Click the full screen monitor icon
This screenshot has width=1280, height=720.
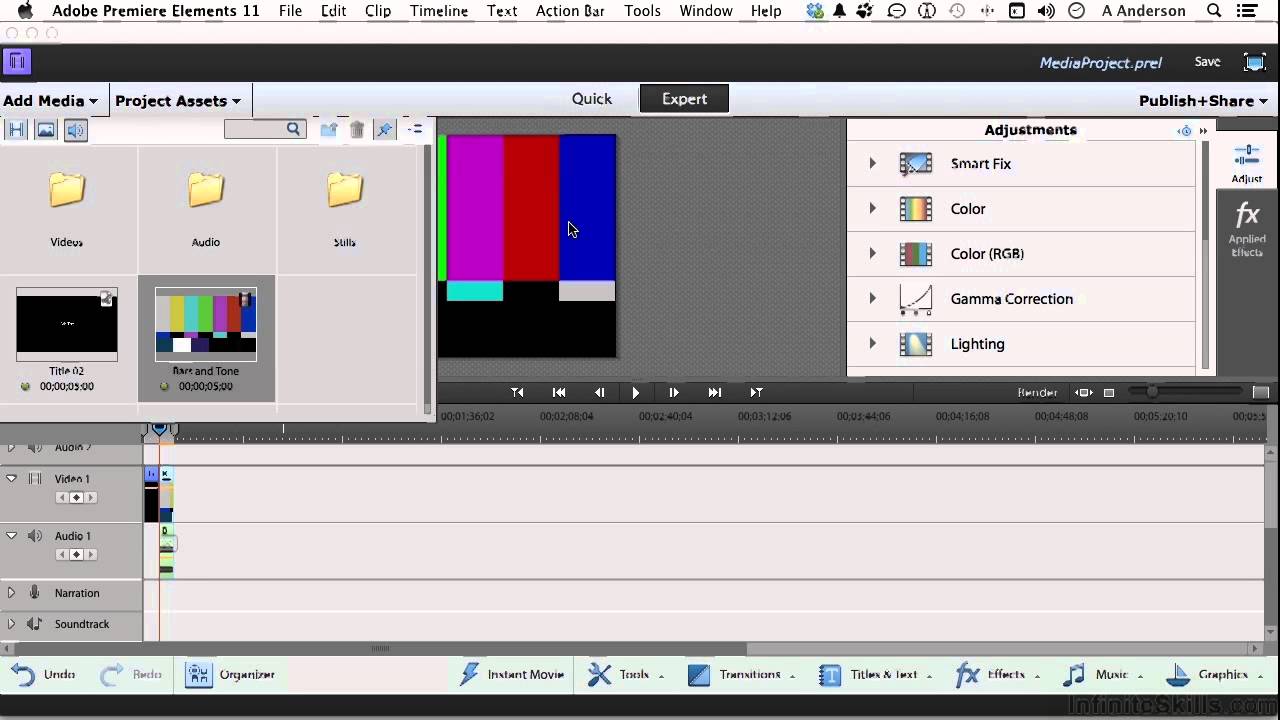[1254, 62]
